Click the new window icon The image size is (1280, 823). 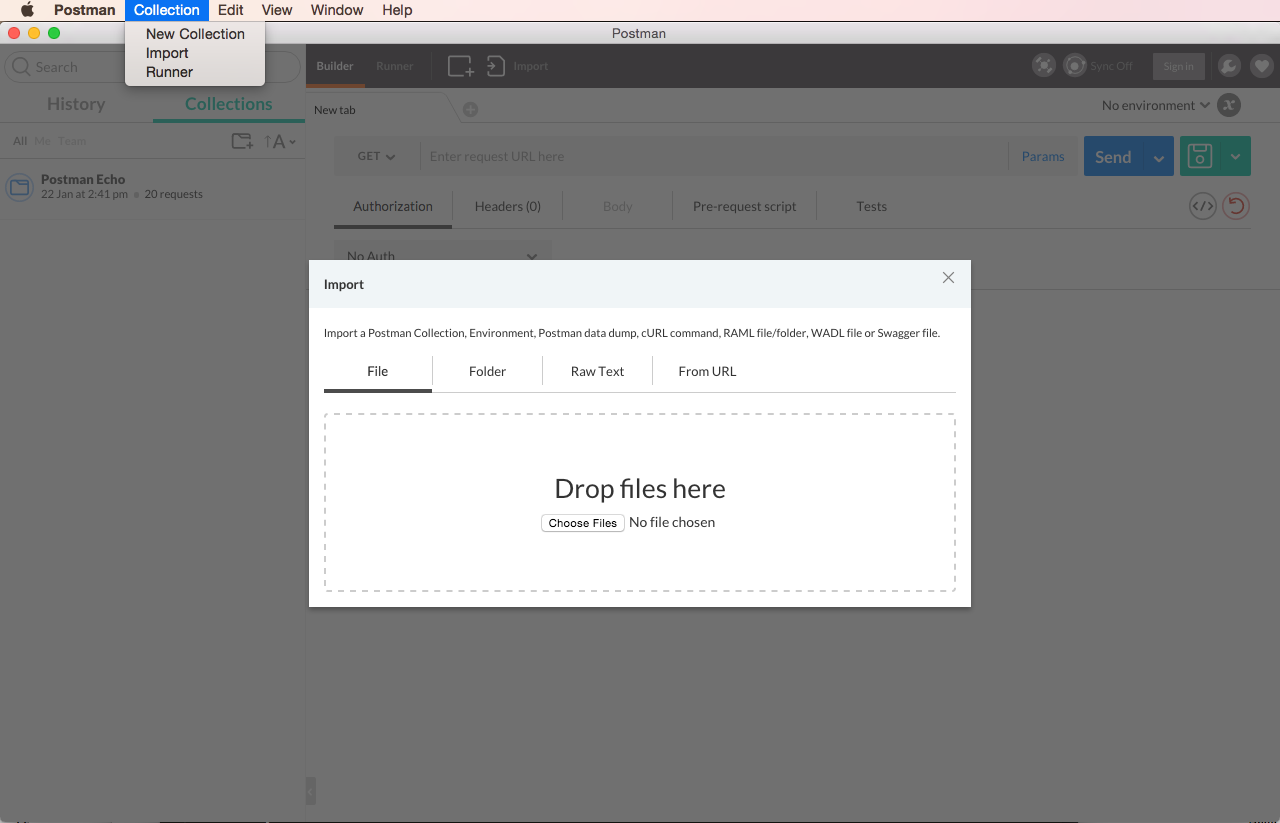tap(461, 66)
